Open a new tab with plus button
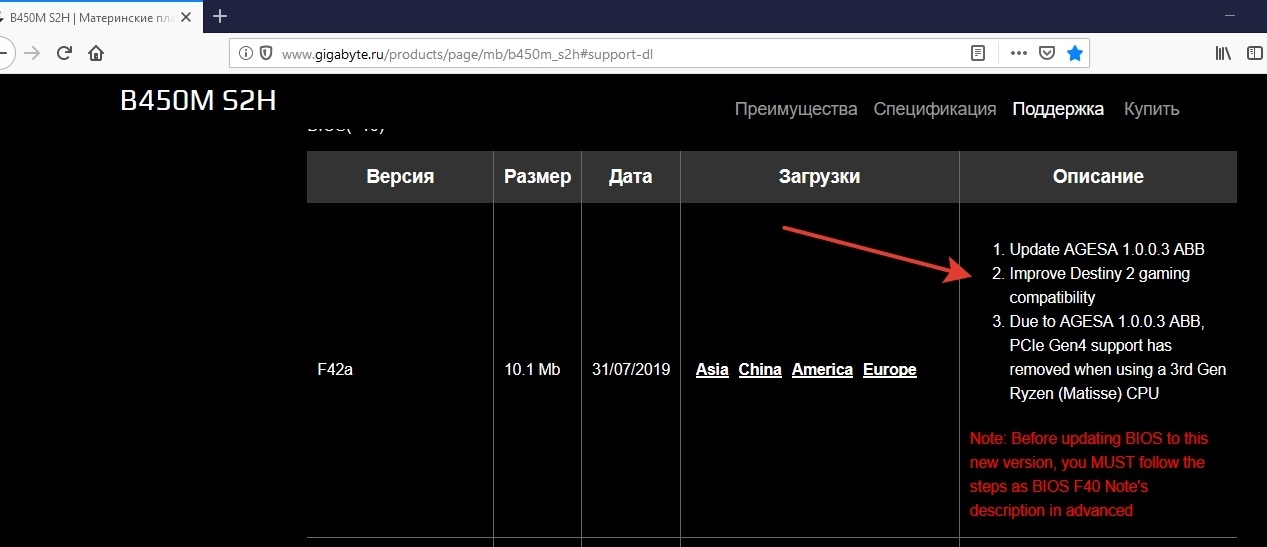Image resolution: width=1267 pixels, height=547 pixels. 220,16
